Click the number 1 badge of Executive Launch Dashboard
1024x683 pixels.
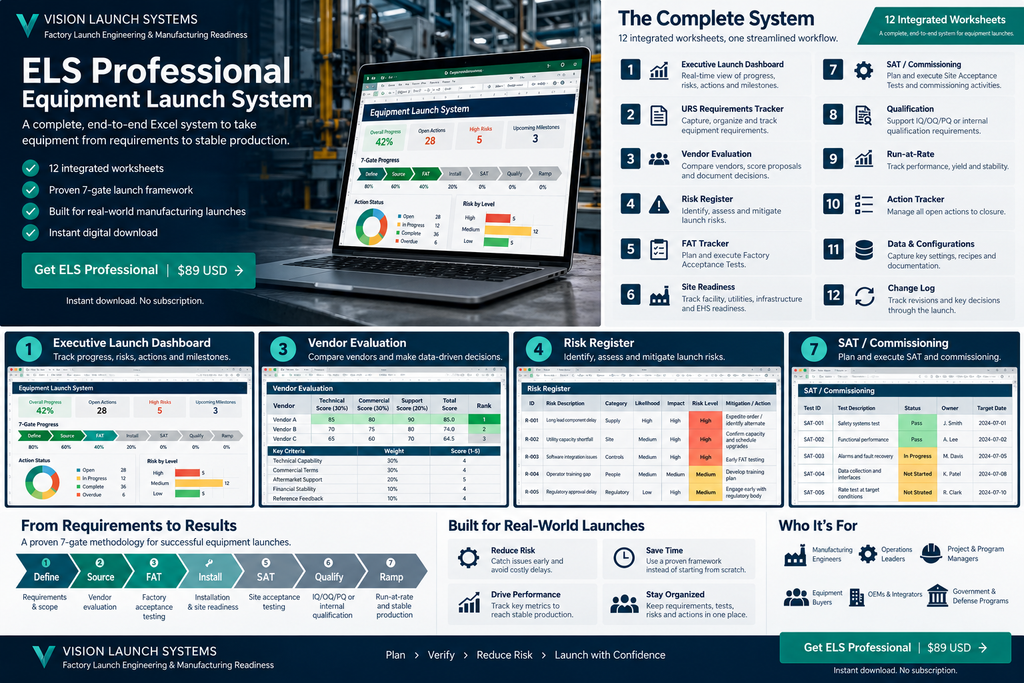(x=630, y=70)
